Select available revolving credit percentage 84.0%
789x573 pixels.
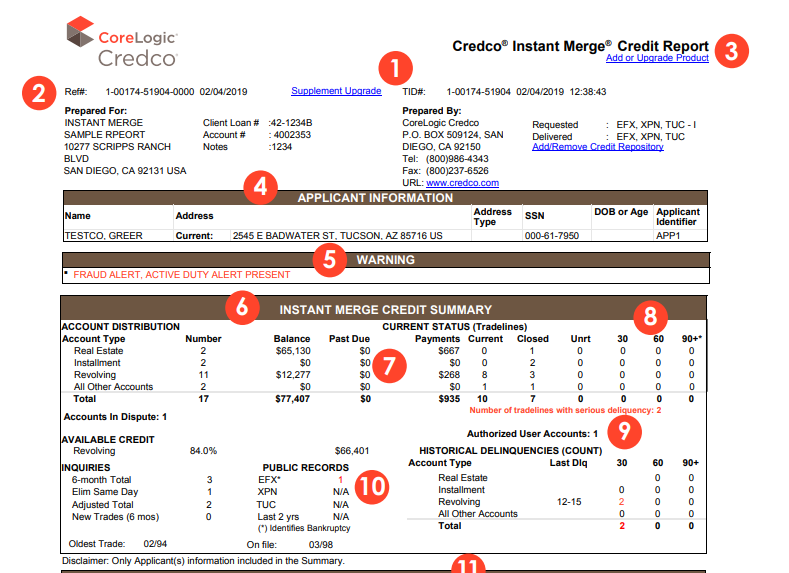click(203, 451)
